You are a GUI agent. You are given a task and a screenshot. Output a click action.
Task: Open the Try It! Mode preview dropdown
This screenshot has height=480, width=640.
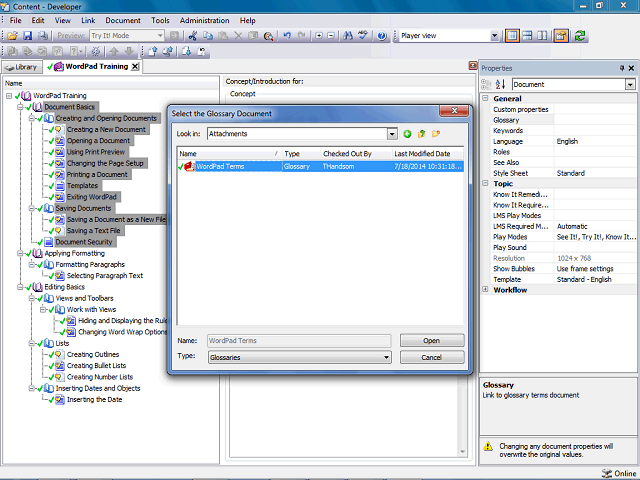tap(160, 36)
